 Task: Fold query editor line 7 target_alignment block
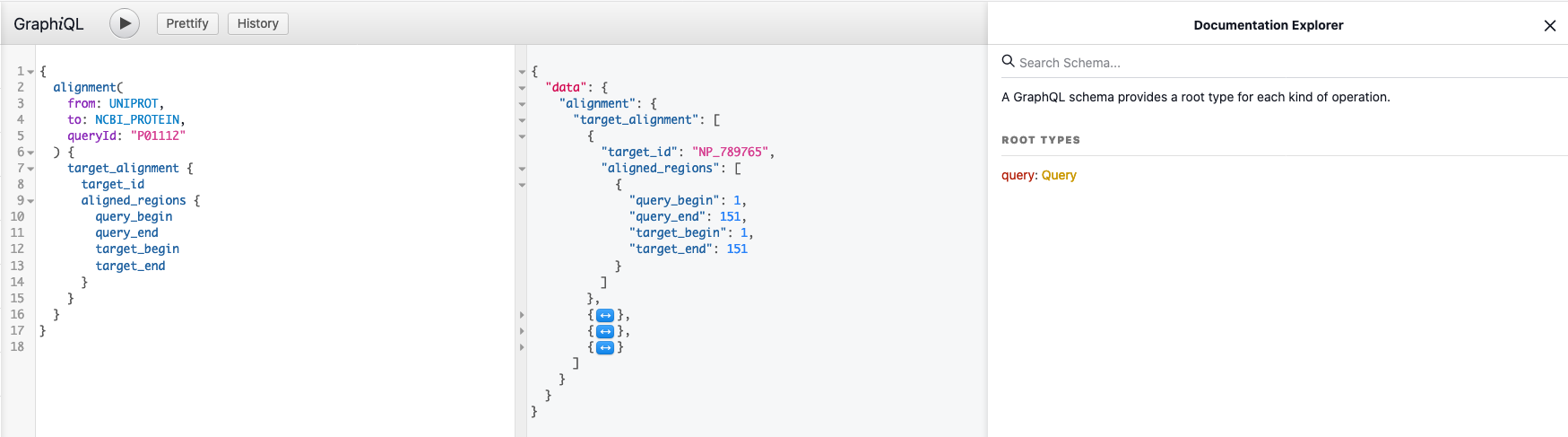30,169
